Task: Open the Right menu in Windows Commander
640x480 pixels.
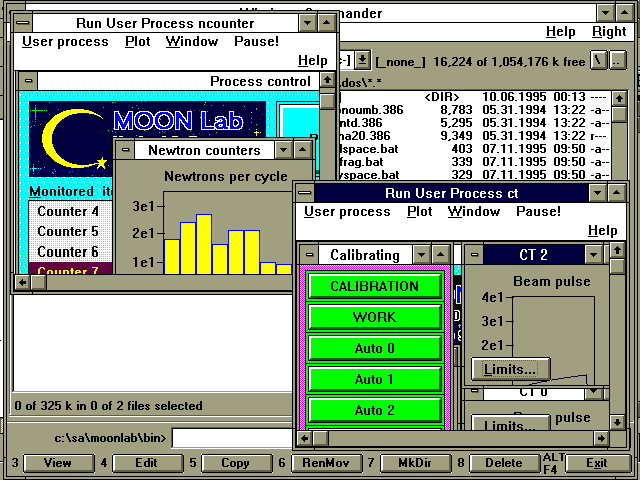Action: 608,31
